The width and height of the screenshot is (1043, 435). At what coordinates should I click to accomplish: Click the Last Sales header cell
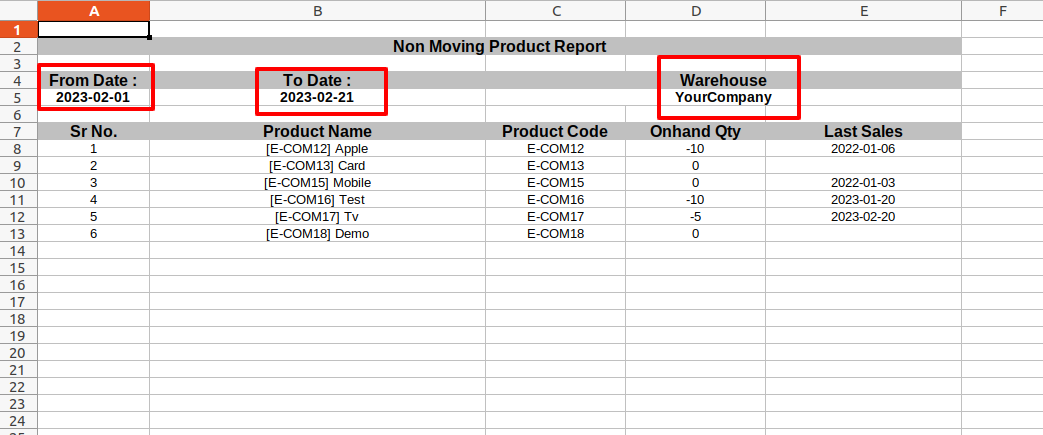(863, 132)
